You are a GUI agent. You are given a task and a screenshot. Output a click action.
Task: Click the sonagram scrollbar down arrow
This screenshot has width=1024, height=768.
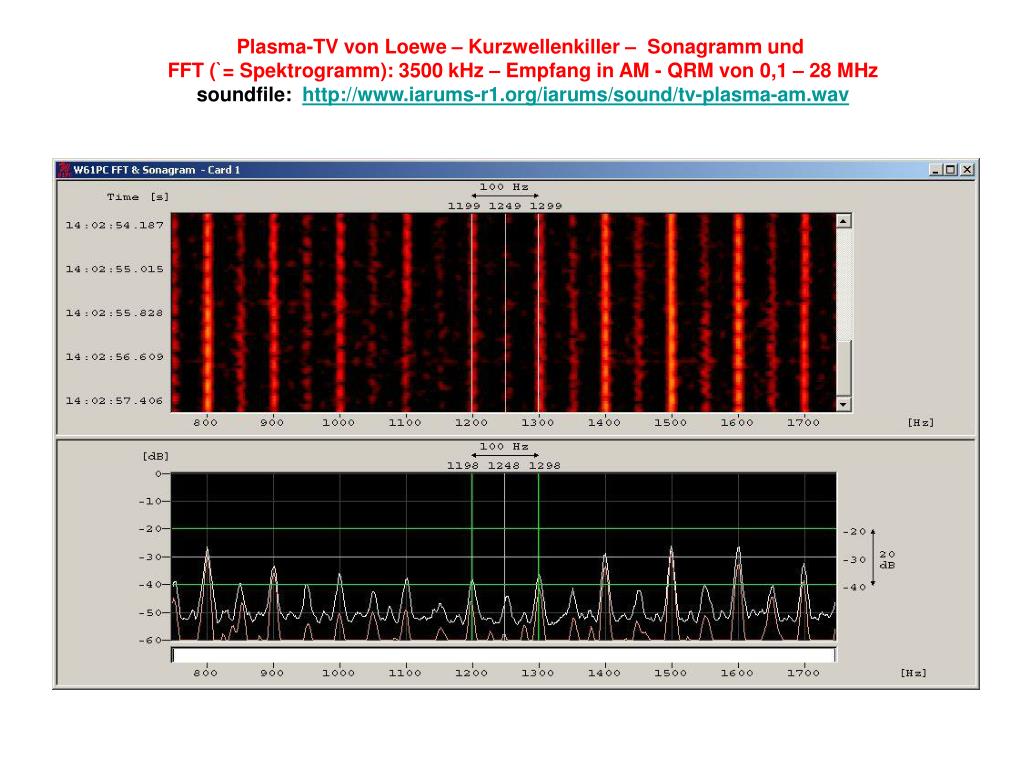pyautogui.click(x=844, y=404)
